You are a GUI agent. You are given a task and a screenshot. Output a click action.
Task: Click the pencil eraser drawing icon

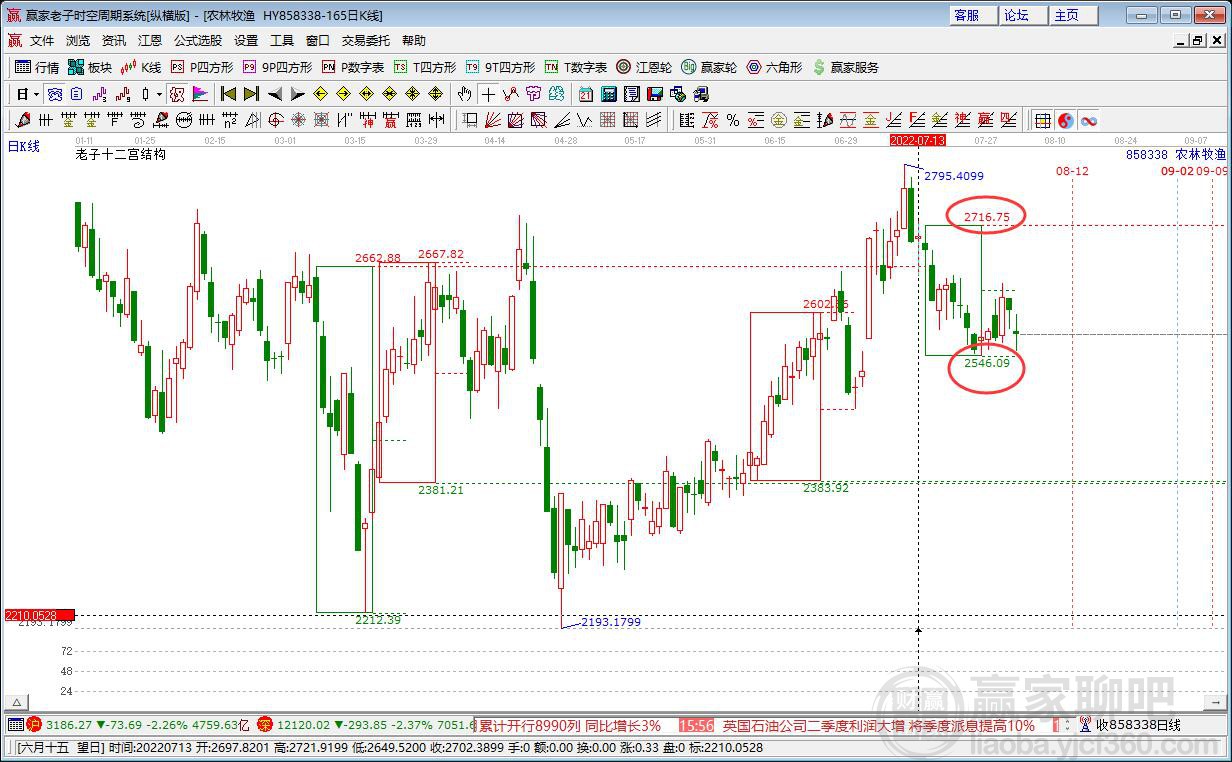(22, 120)
